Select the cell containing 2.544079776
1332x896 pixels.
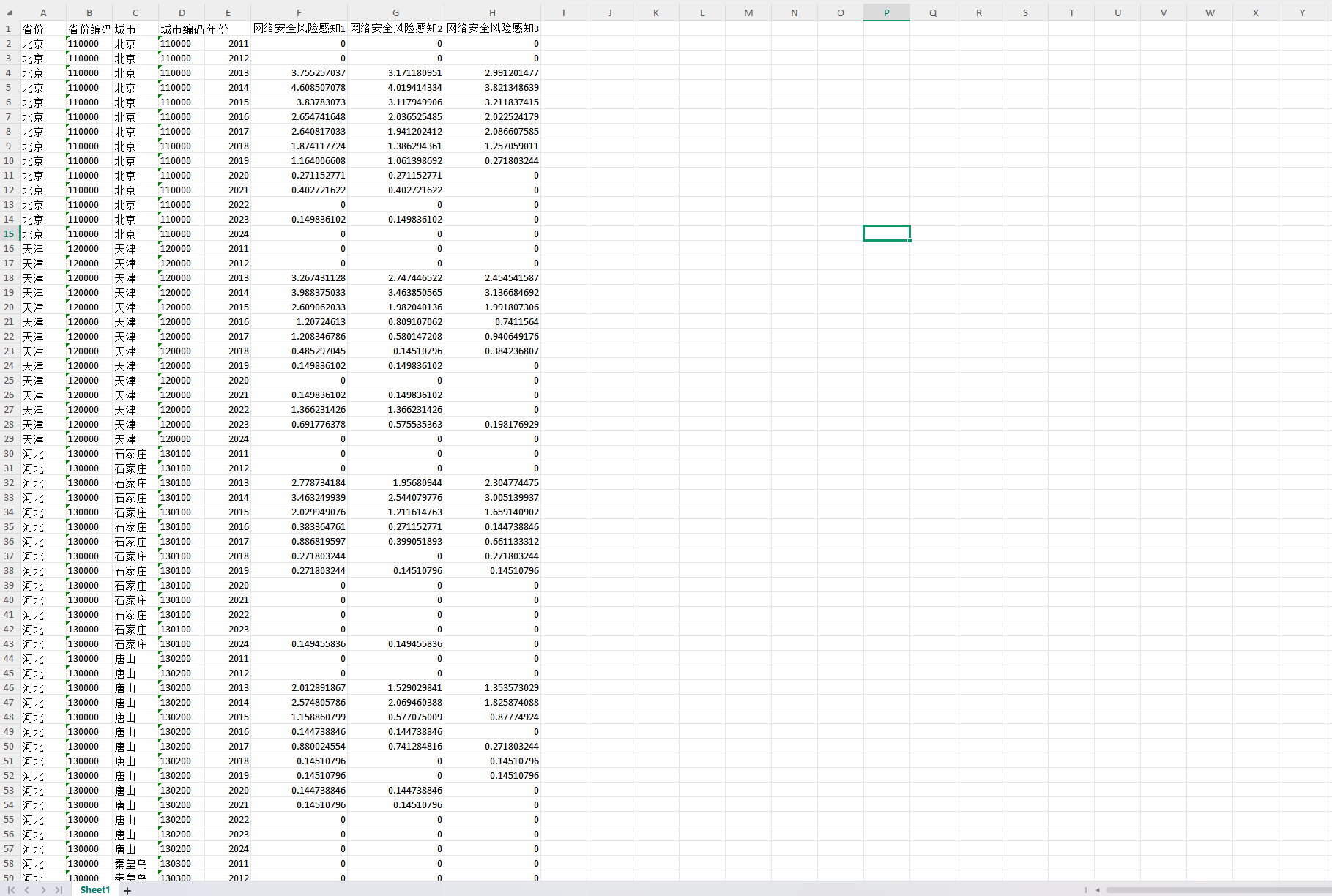(x=395, y=497)
